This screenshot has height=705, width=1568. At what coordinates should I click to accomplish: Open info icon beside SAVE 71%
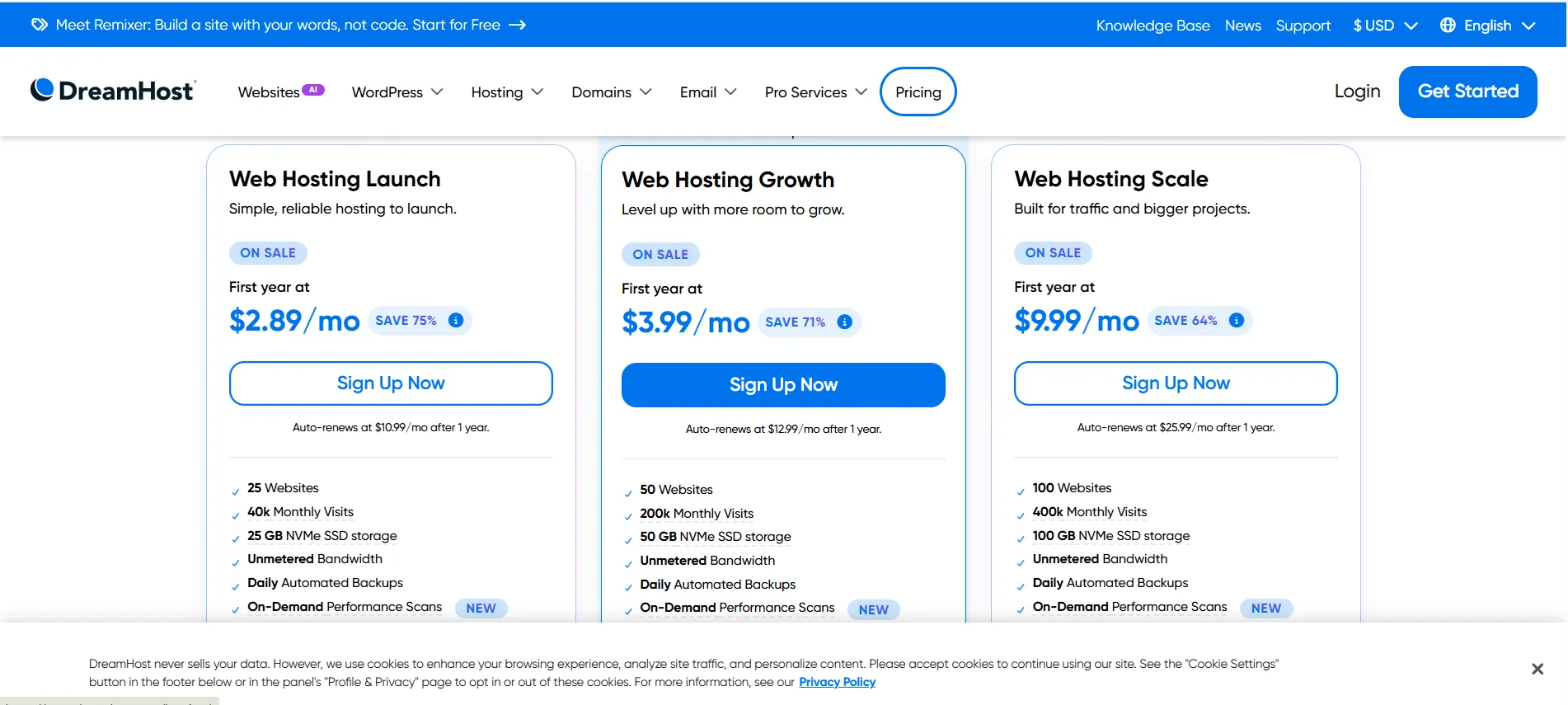[845, 322]
